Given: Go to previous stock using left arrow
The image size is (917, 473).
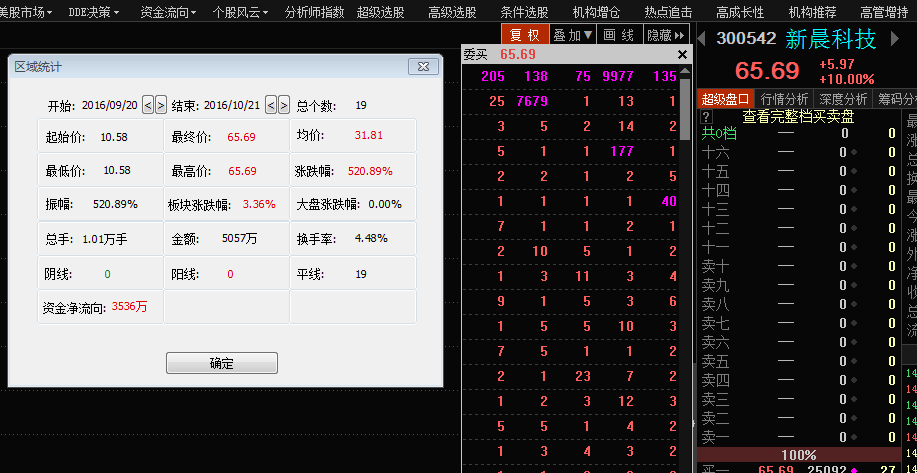Looking at the screenshot, I should click(703, 38).
